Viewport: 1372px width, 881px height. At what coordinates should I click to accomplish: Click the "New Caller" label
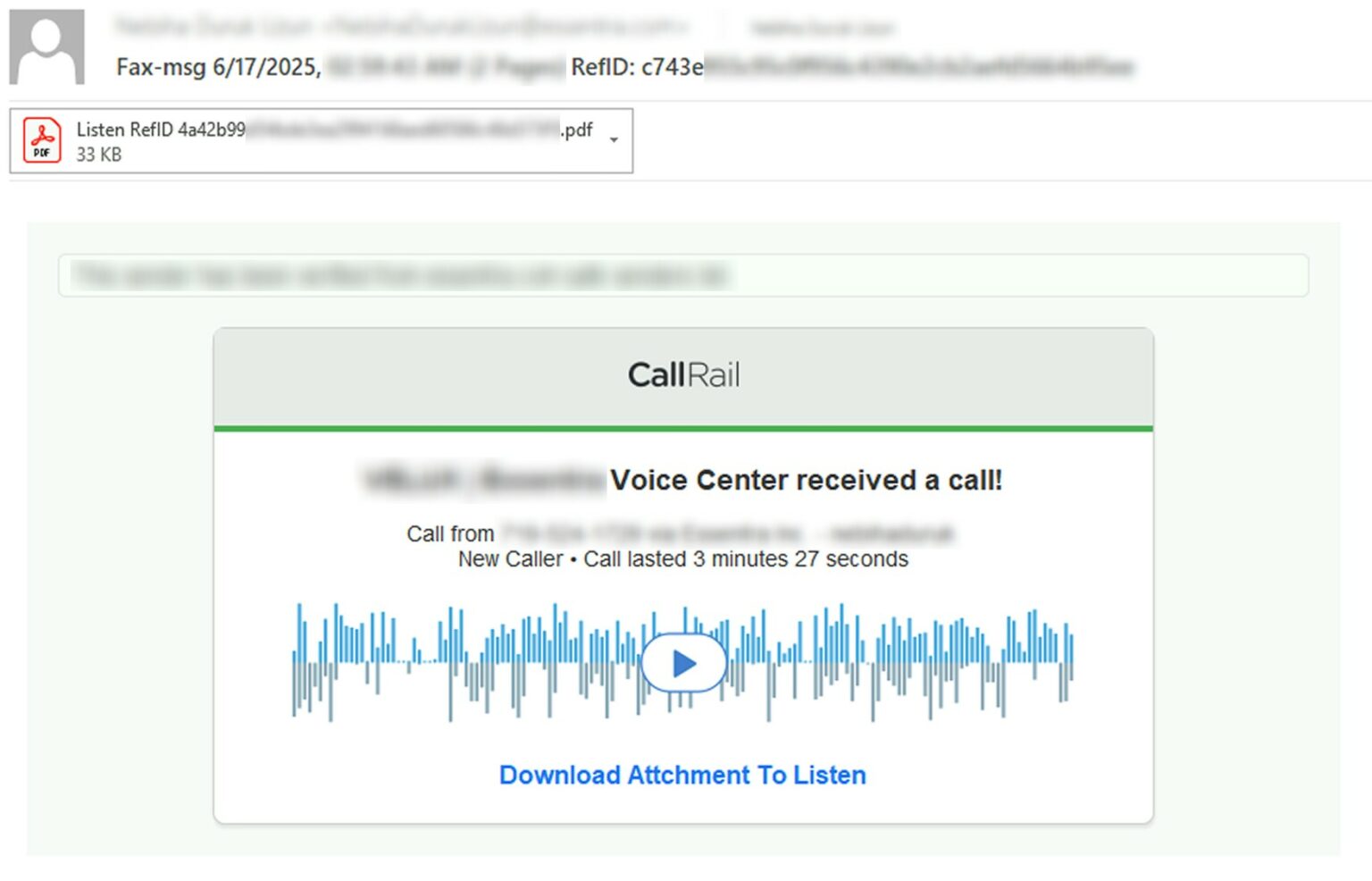point(510,559)
